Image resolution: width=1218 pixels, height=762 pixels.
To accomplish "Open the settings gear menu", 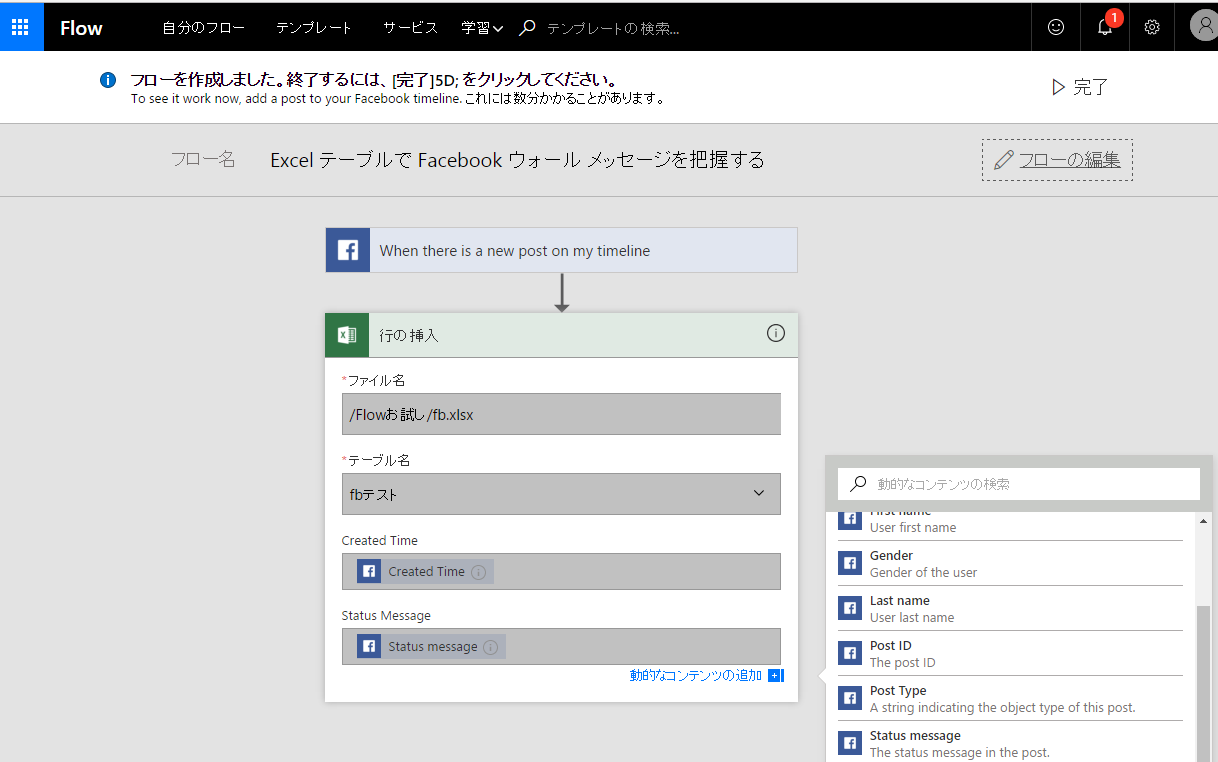I will click(1151, 27).
